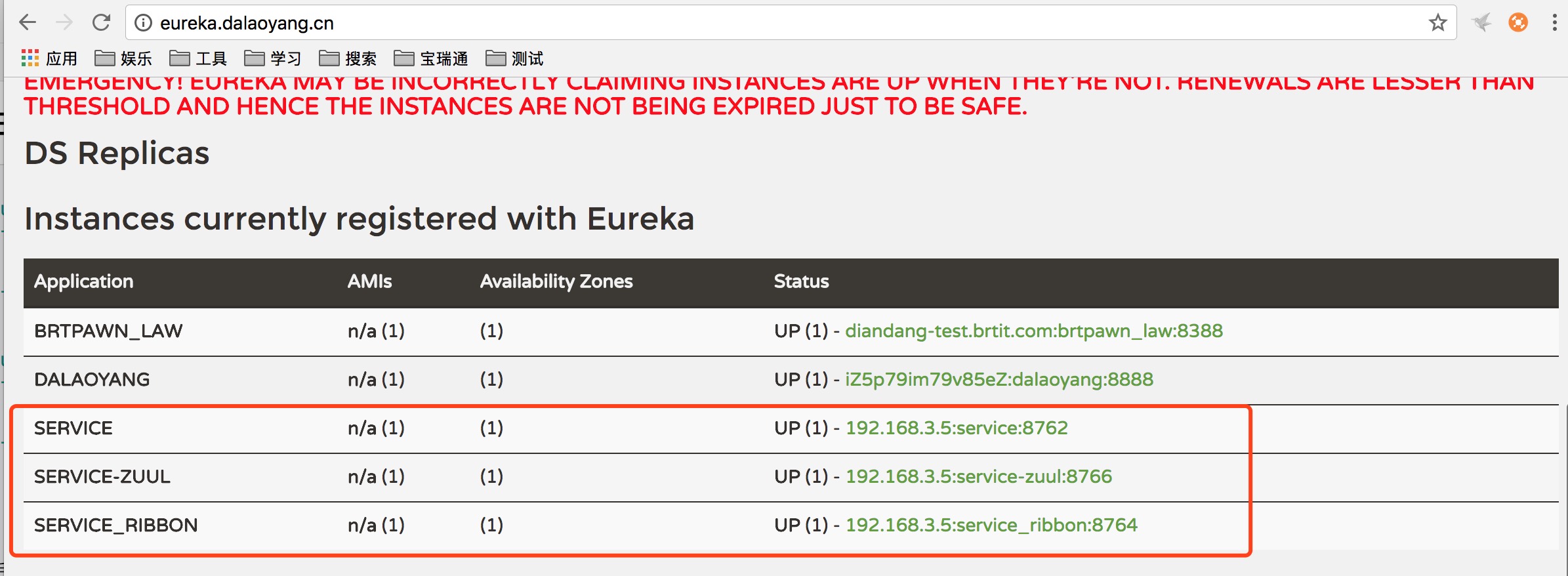Click the orange extension icon
This screenshot has height=576, width=1568.
coord(1517,23)
